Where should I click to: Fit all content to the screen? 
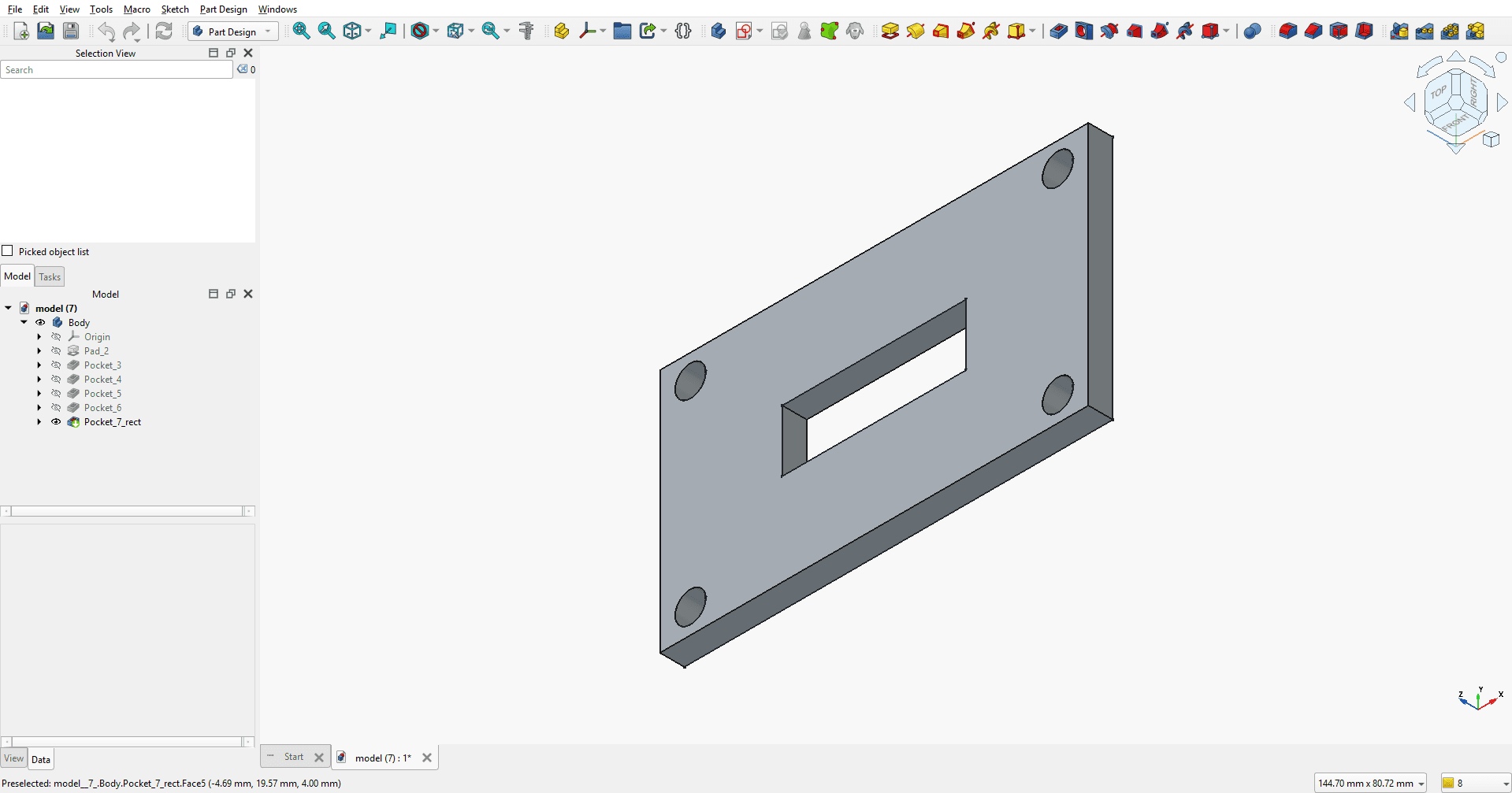click(301, 31)
